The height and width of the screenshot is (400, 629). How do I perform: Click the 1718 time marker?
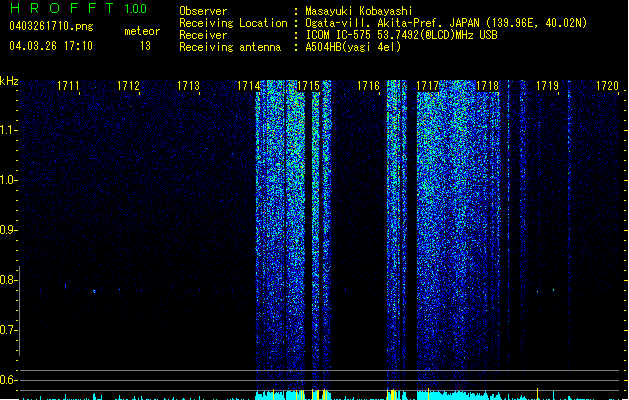[x=487, y=86]
